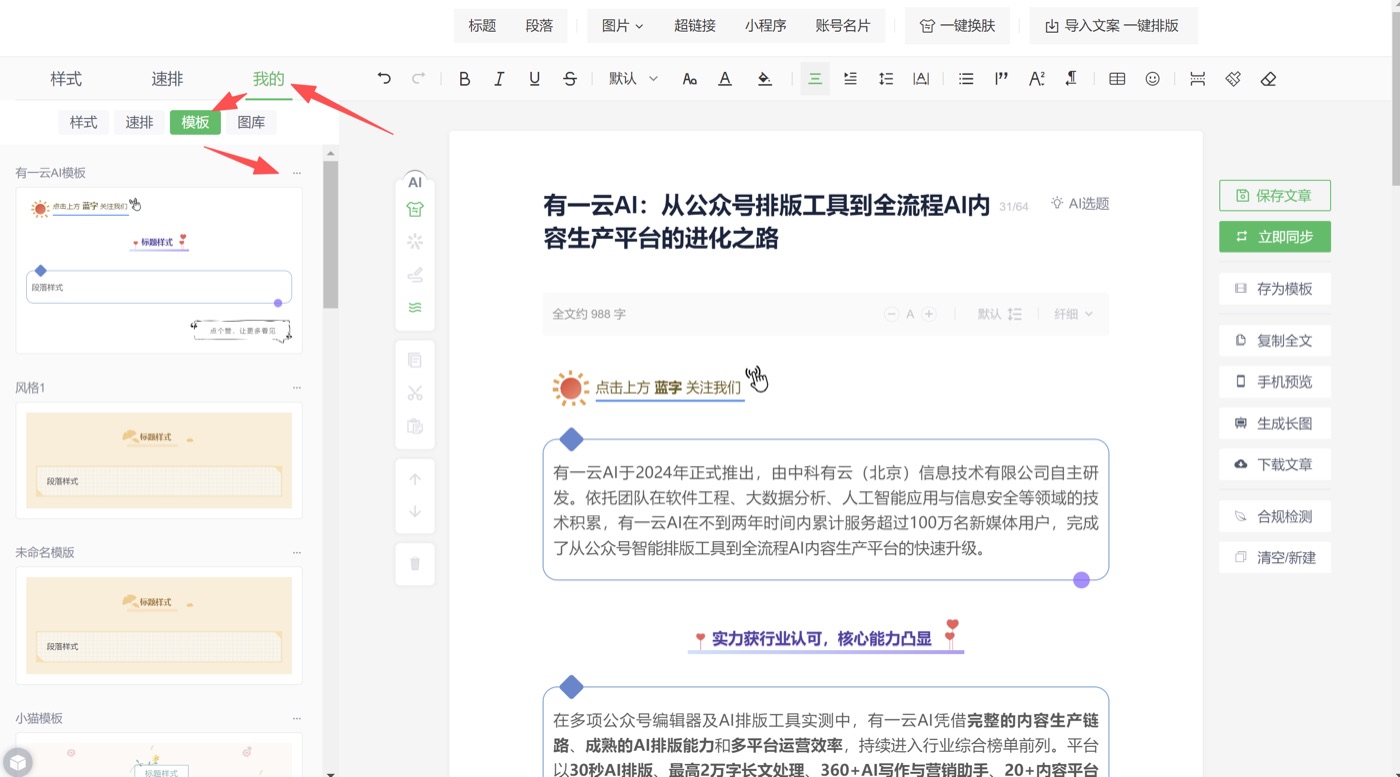Switch to the 样式 main tab

point(66,79)
